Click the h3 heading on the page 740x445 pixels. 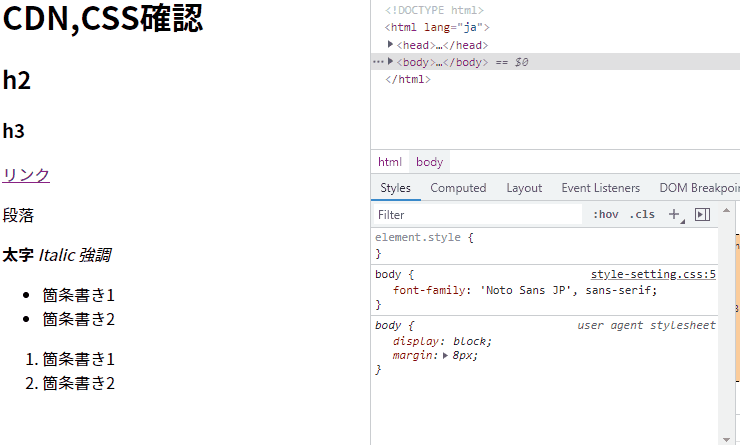point(13,131)
